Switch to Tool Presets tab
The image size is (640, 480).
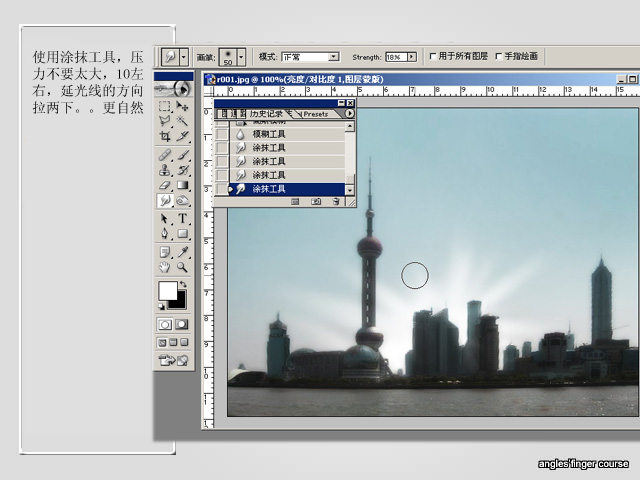pyautogui.click(x=316, y=114)
